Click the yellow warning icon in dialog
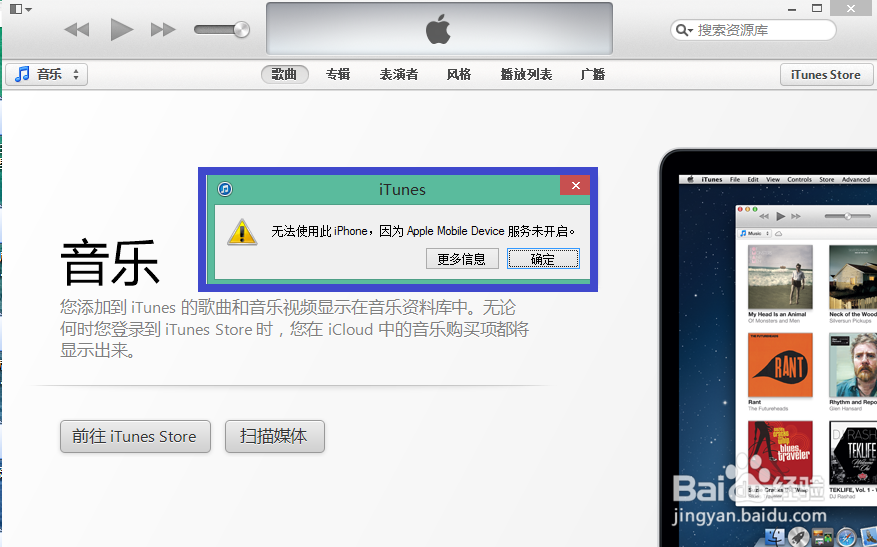877x547 pixels. tap(242, 232)
